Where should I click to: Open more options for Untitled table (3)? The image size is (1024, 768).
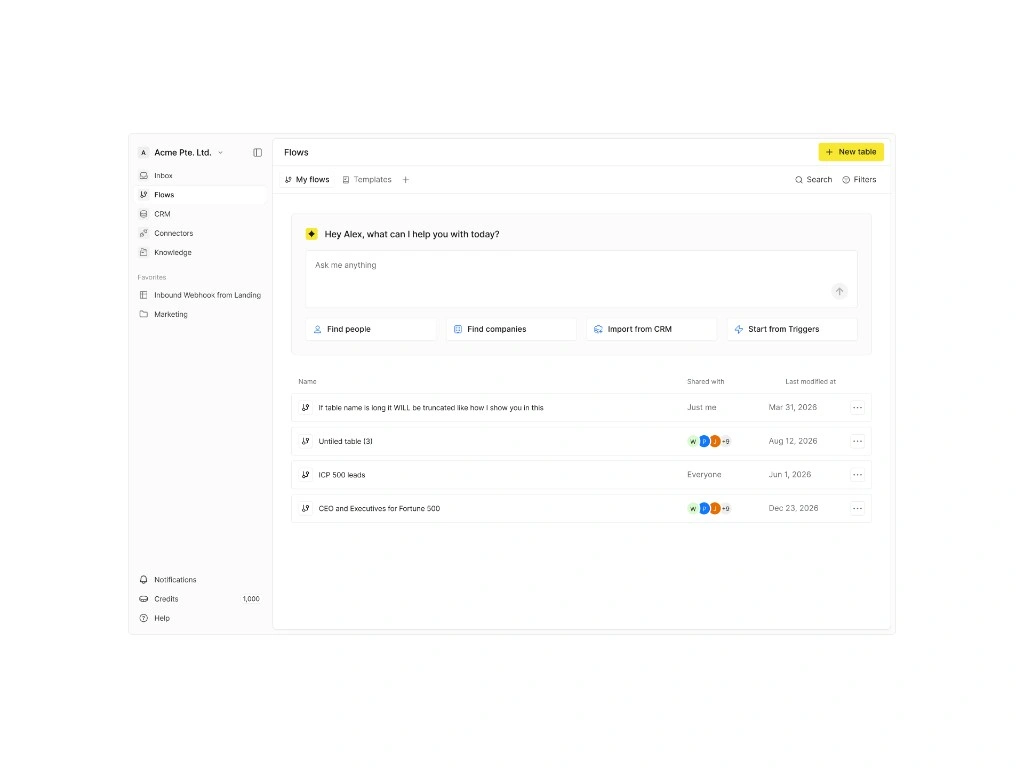coord(857,441)
